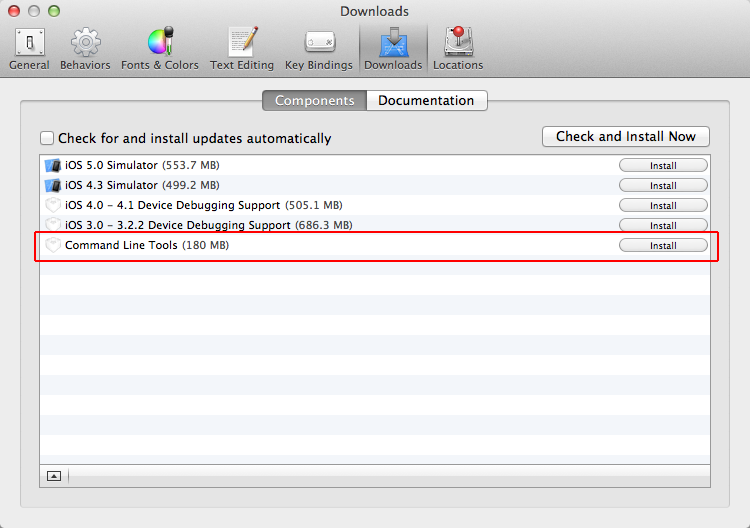Enable Check for and install updates automatically
The height and width of the screenshot is (528, 750).
click(47, 138)
